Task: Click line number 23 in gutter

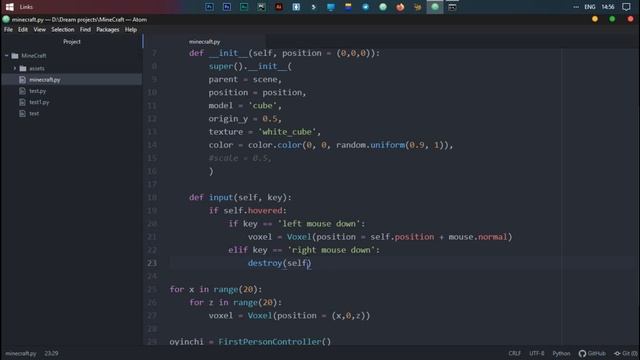Action: pos(152,263)
